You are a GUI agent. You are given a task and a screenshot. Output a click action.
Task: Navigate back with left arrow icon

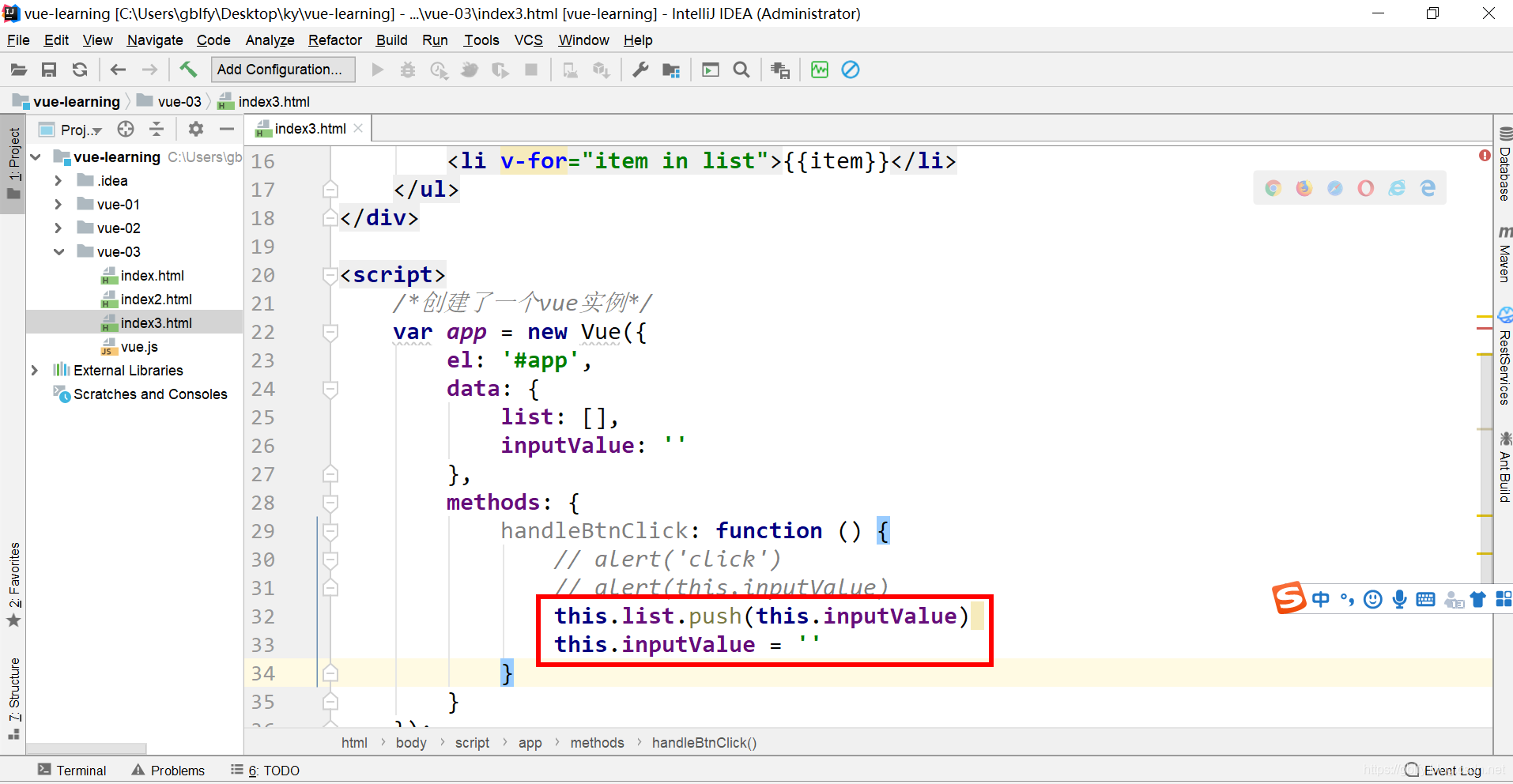click(x=119, y=70)
